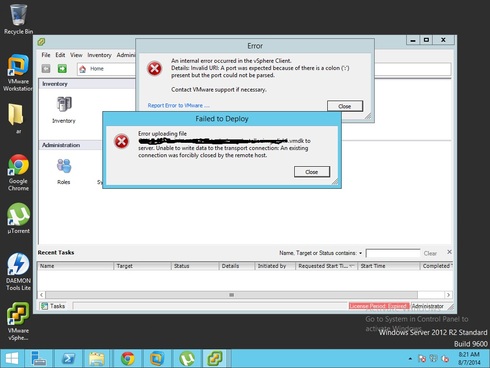Screen dimensions: 490x368
Task: Open Name, Target or Status filter dropdown
Action: [x=360, y=253]
